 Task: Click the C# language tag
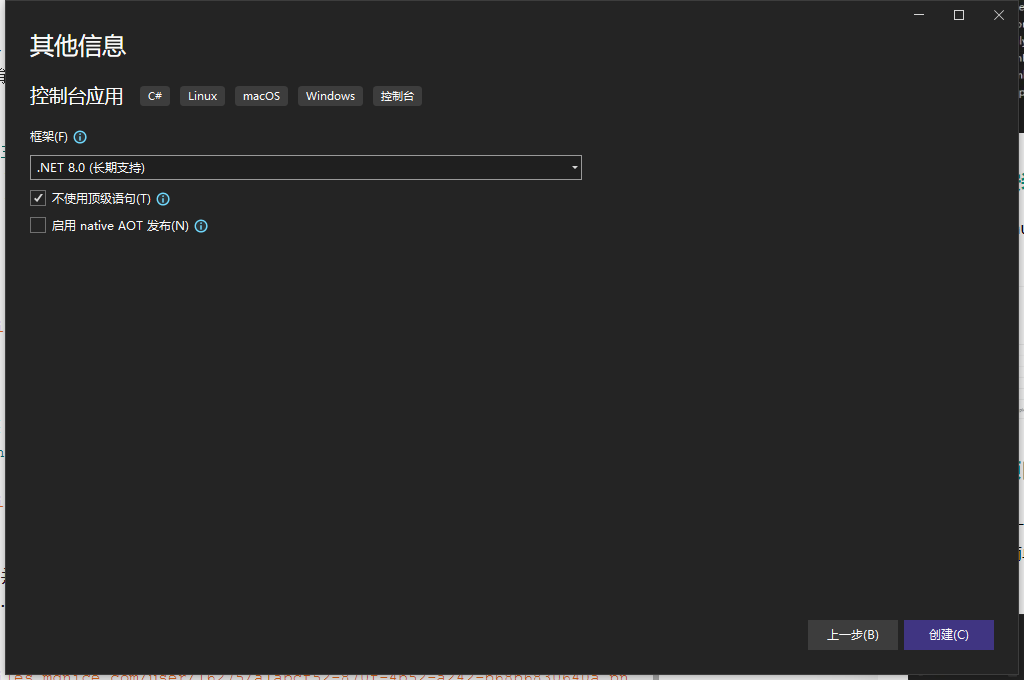[154, 96]
